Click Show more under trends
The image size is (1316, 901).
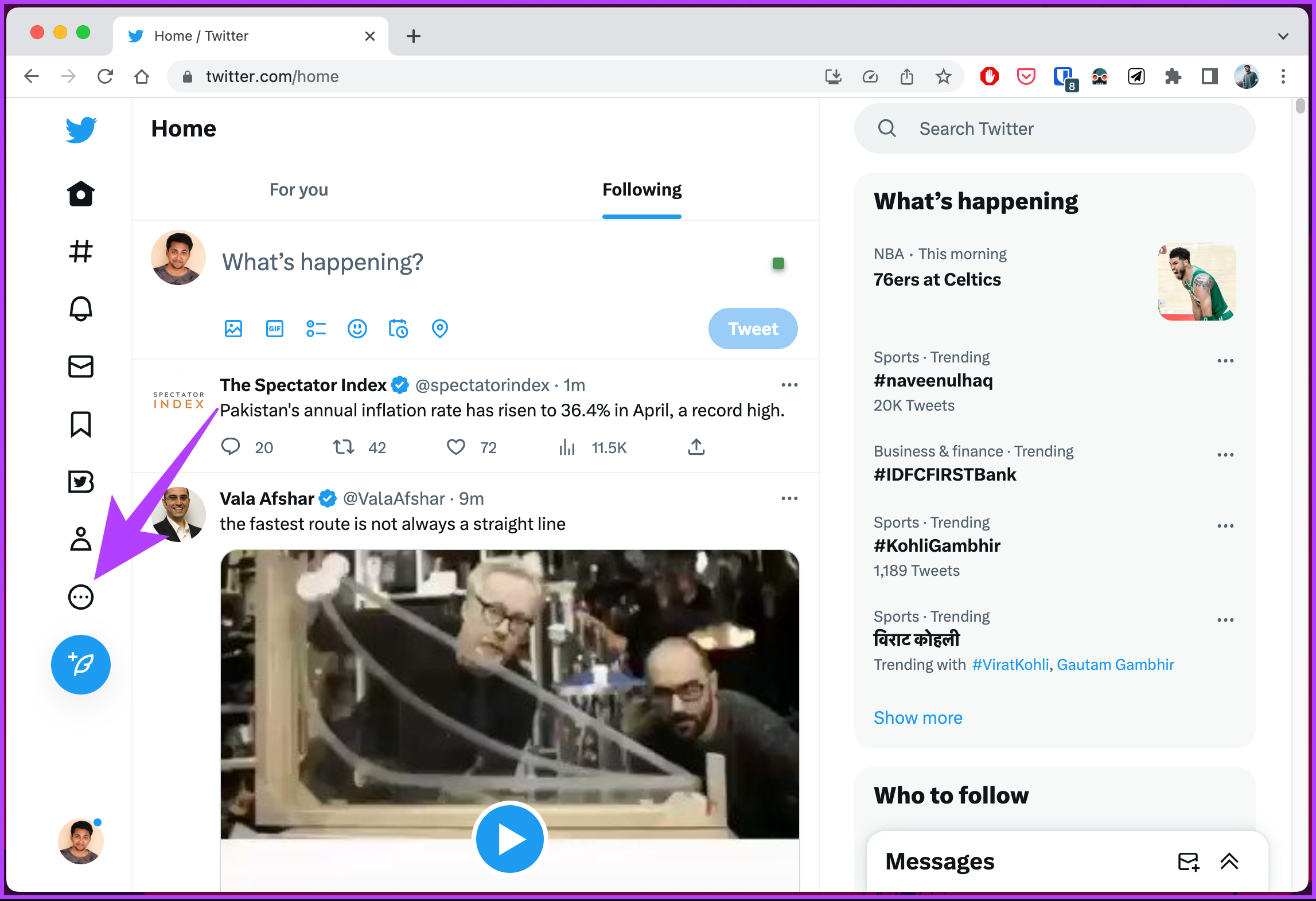pyautogui.click(x=918, y=717)
